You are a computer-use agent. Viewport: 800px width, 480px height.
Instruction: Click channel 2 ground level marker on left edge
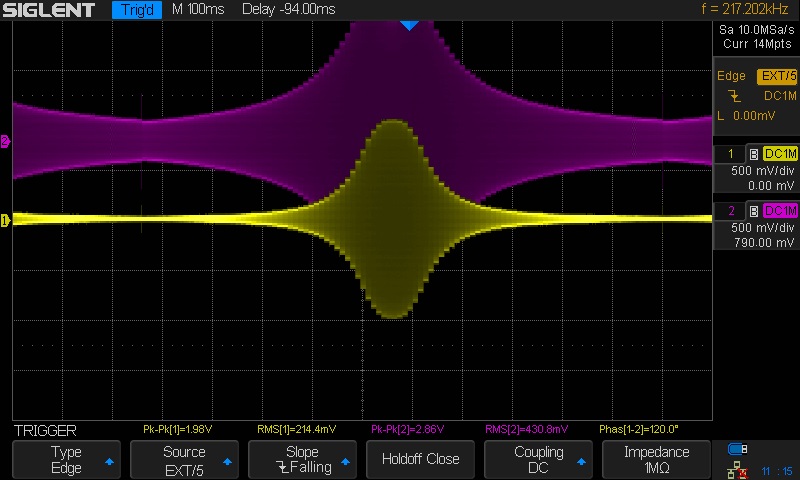5,142
